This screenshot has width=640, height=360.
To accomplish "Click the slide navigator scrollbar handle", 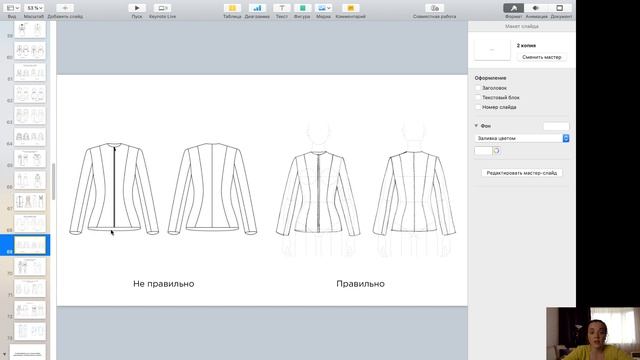I will point(53,181).
